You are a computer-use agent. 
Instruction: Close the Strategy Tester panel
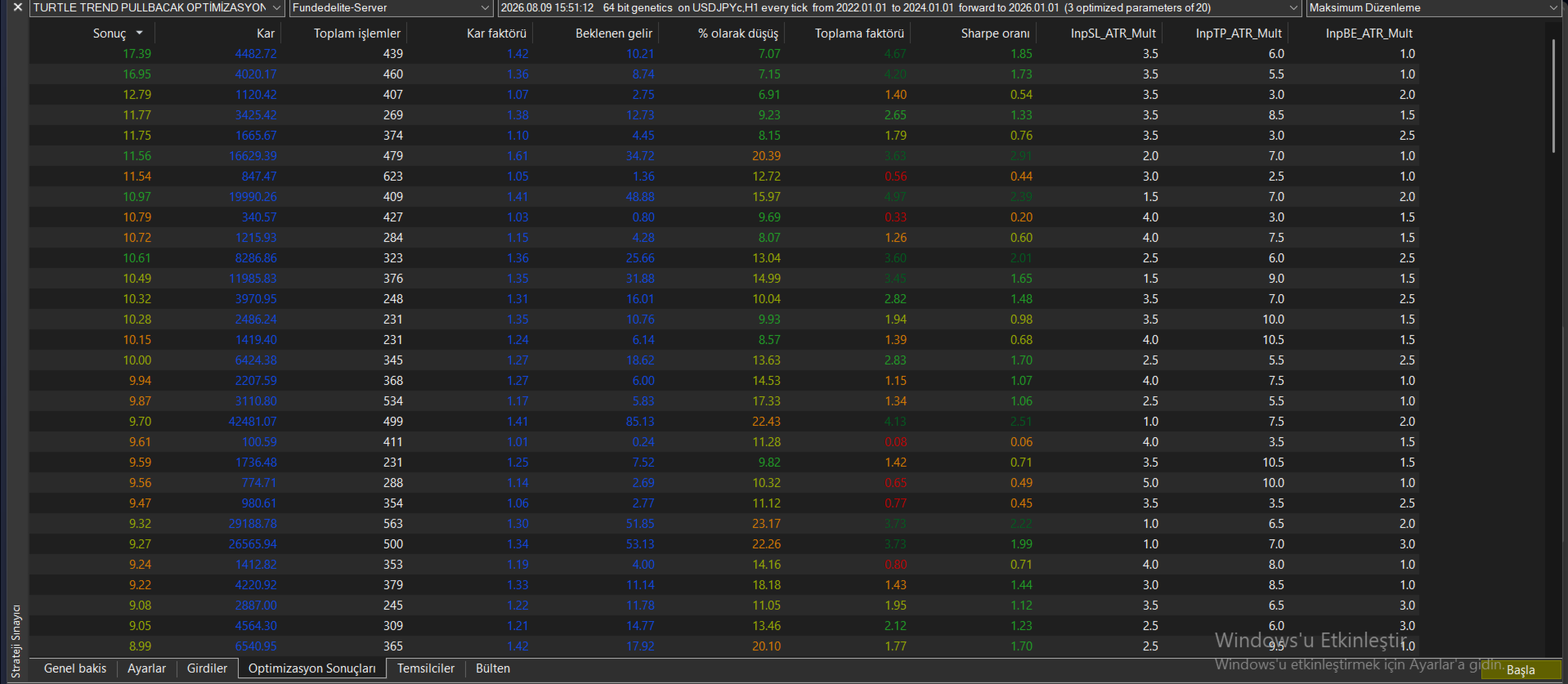[17, 7]
